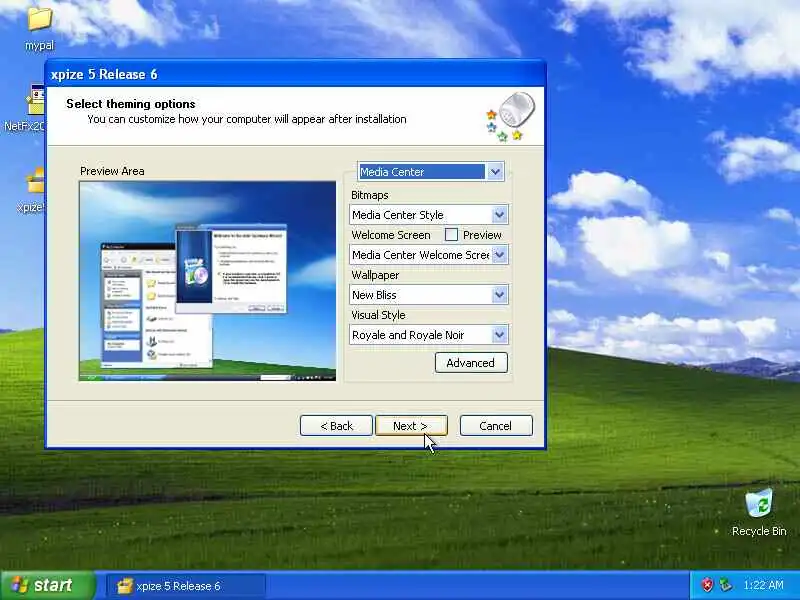
Task: Click the xpize 5 Release 6 title bar
Action: point(295,74)
